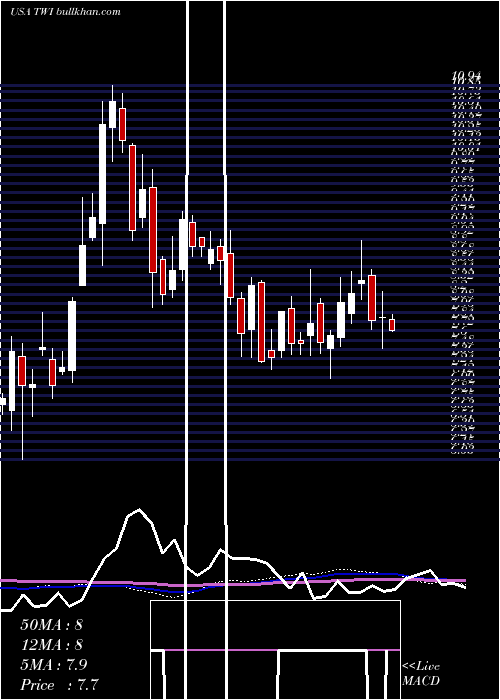This screenshot has width=500, height=700.
Task: Click the "Price : 7.7" readout
Action: [59, 685]
